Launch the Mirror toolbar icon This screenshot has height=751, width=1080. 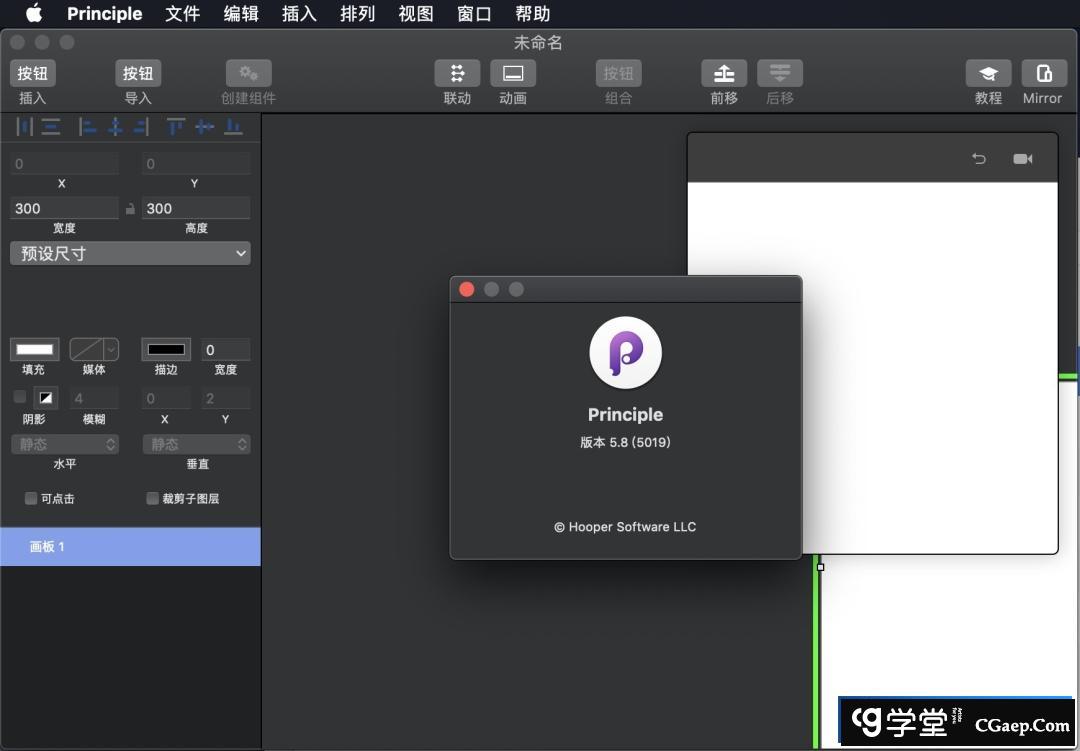click(x=1042, y=73)
